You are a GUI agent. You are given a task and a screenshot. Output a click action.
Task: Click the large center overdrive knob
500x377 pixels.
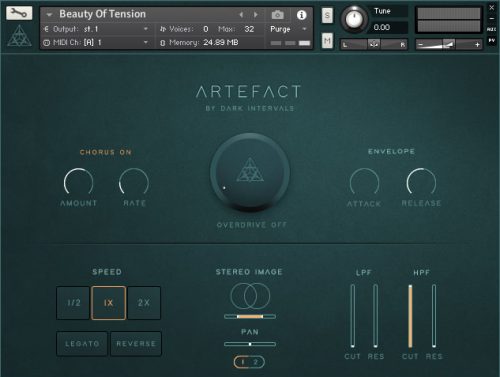pyautogui.click(x=250, y=172)
